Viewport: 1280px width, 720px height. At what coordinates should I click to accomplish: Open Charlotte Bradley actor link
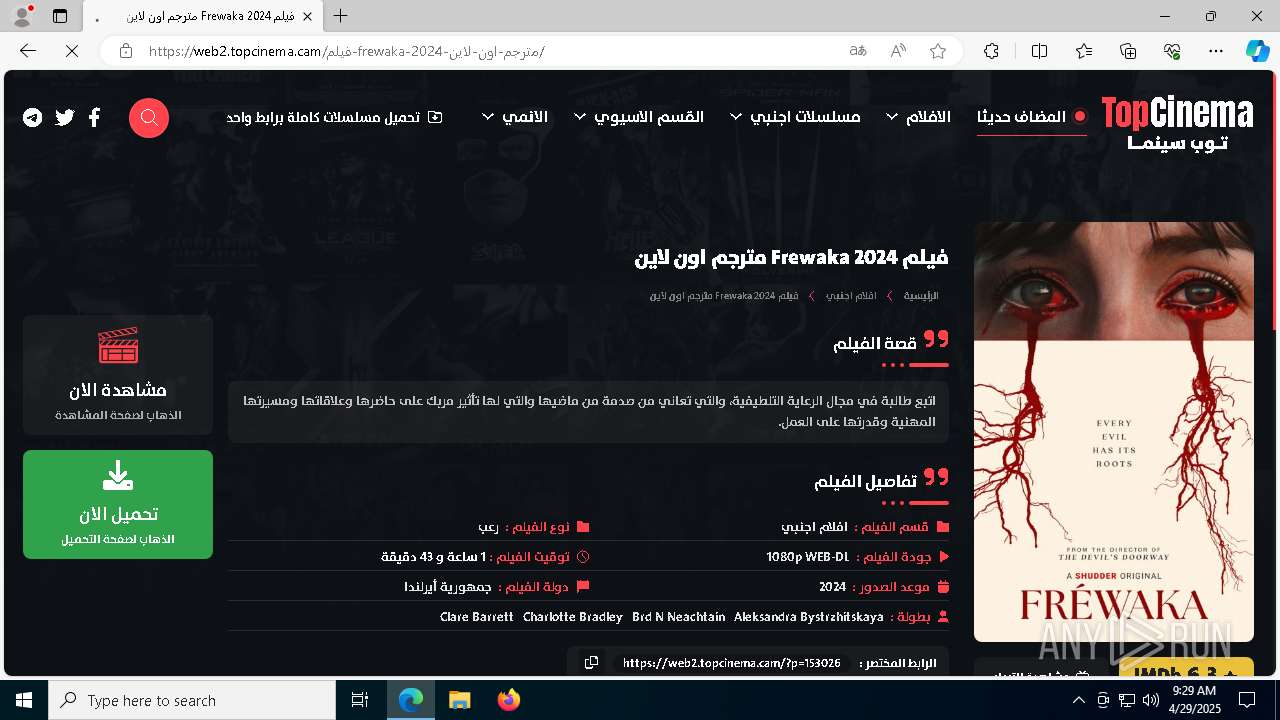click(573, 617)
